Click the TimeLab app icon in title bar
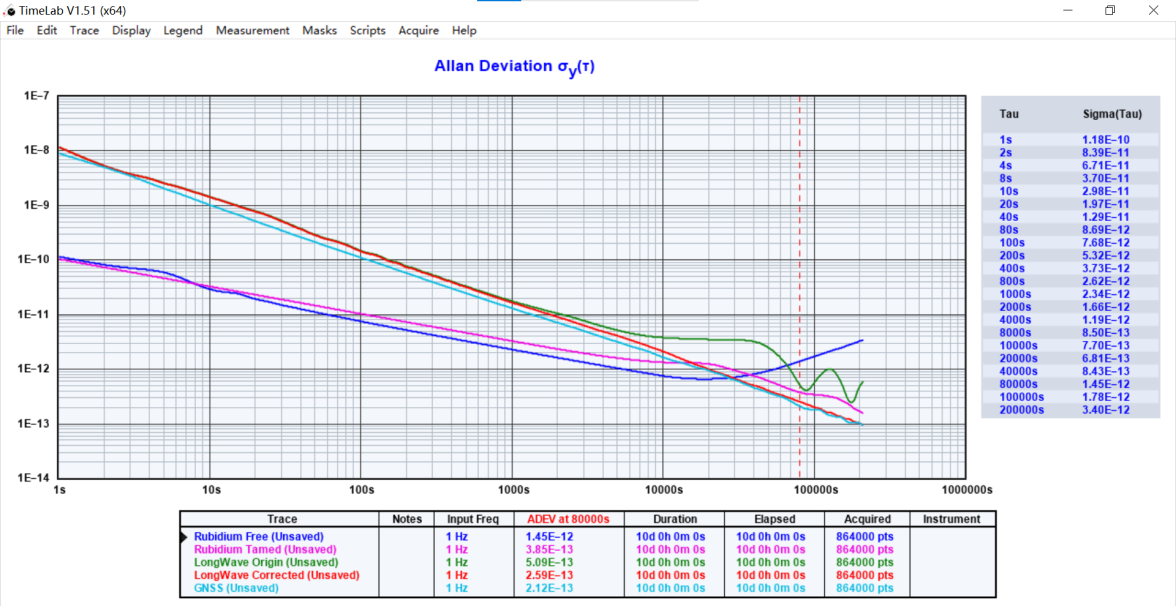 10,10
